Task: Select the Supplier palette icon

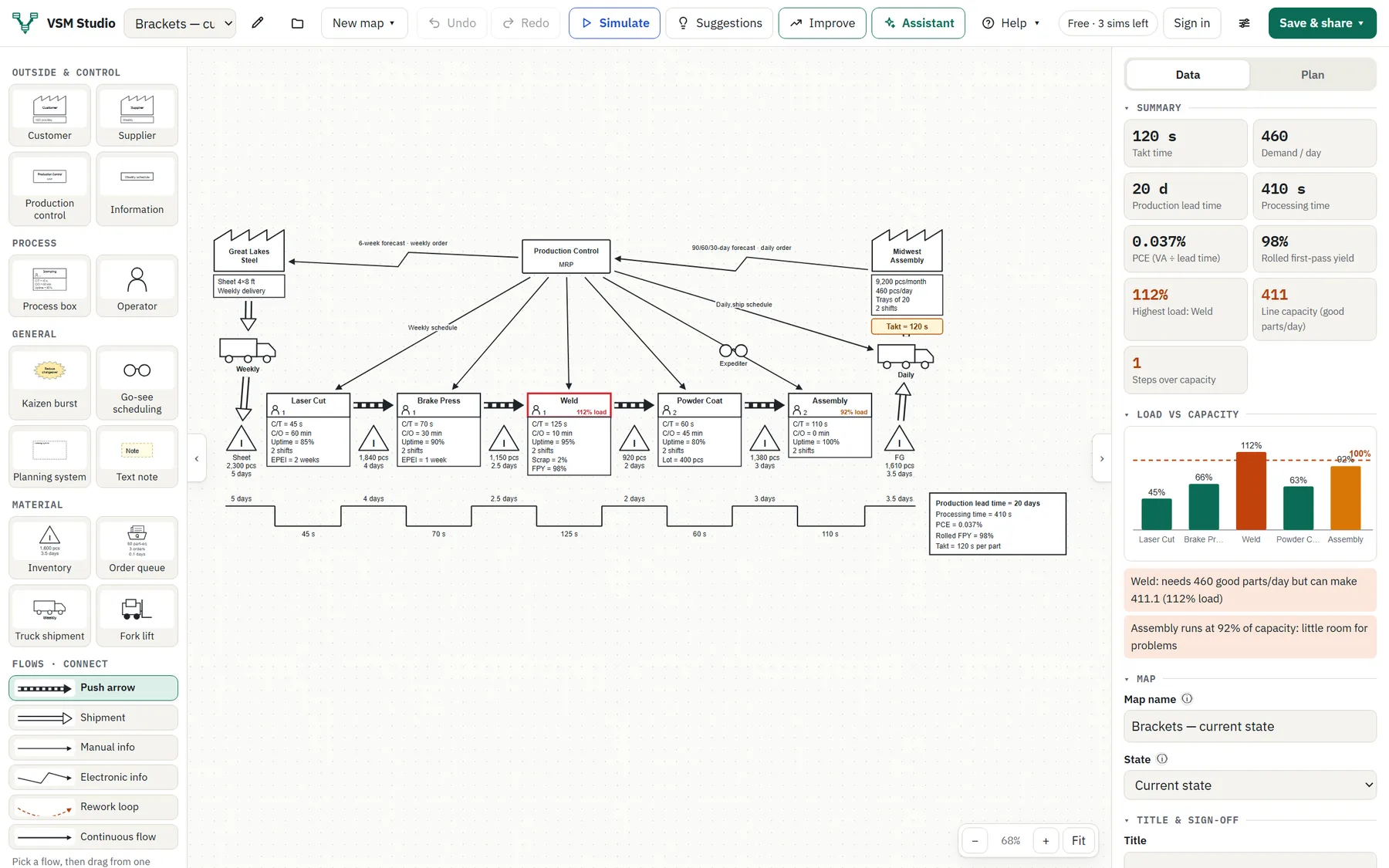Action: pyautogui.click(x=137, y=115)
